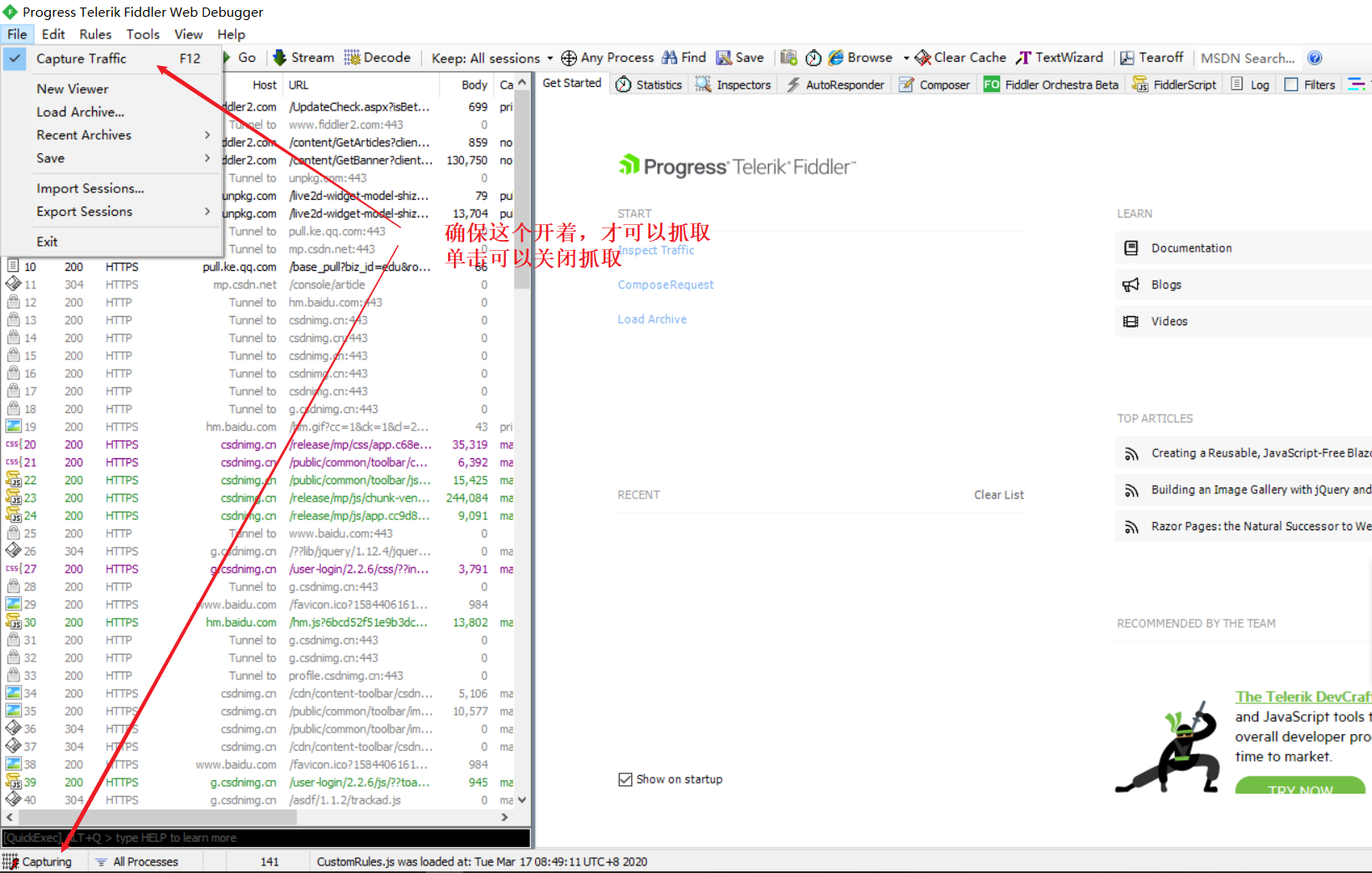Toggle the Show on startup checkbox
This screenshot has width=1372, height=873.
pyautogui.click(x=625, y=779)
